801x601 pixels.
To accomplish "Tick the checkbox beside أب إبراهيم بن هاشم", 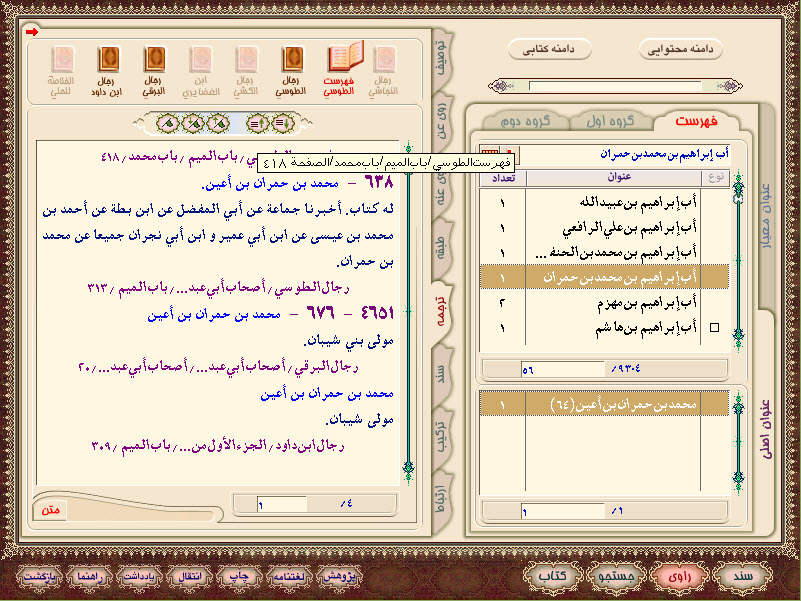I will 715,328.
